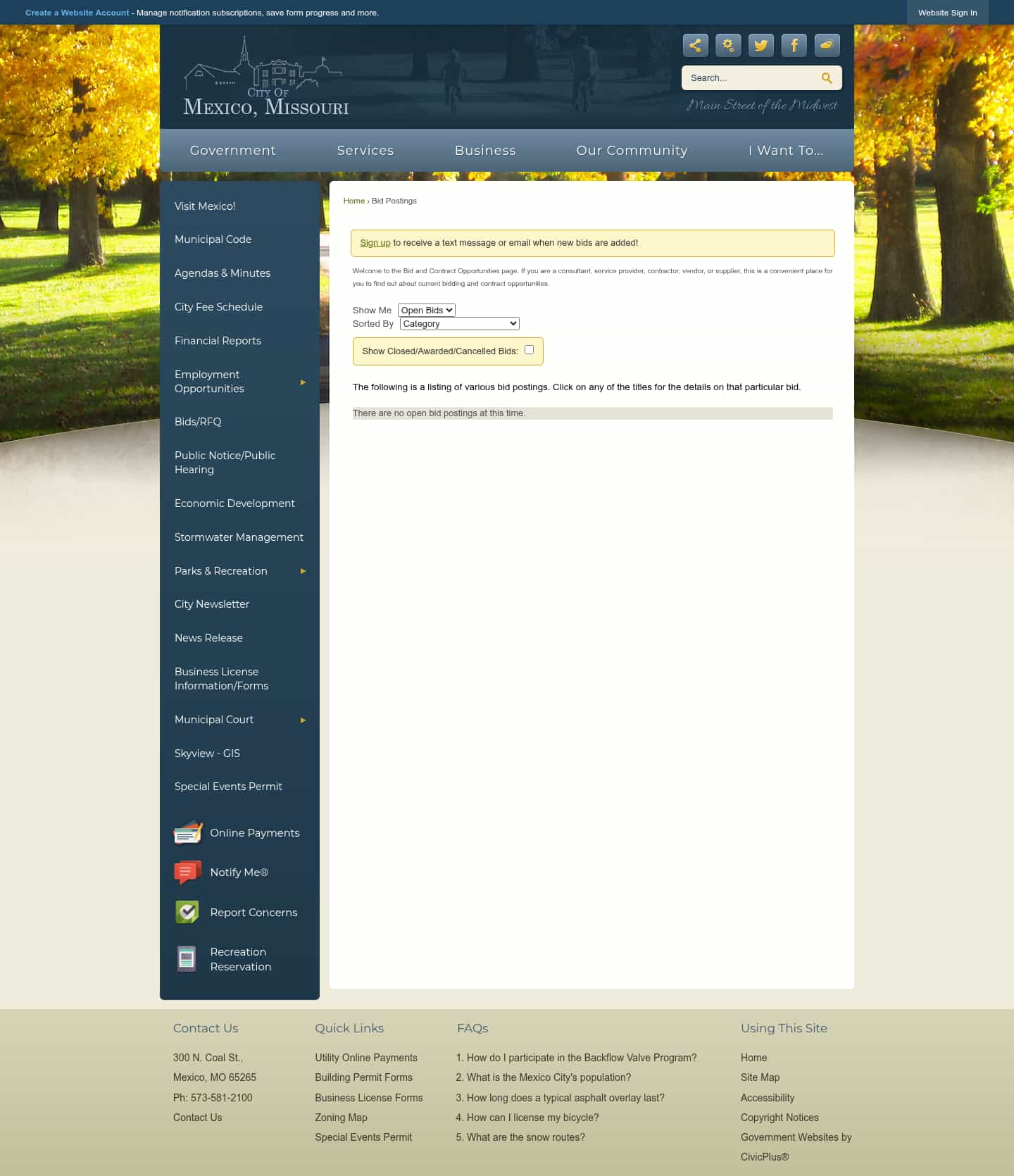Click Quick Links footer heading

(x=349, y=1028)
